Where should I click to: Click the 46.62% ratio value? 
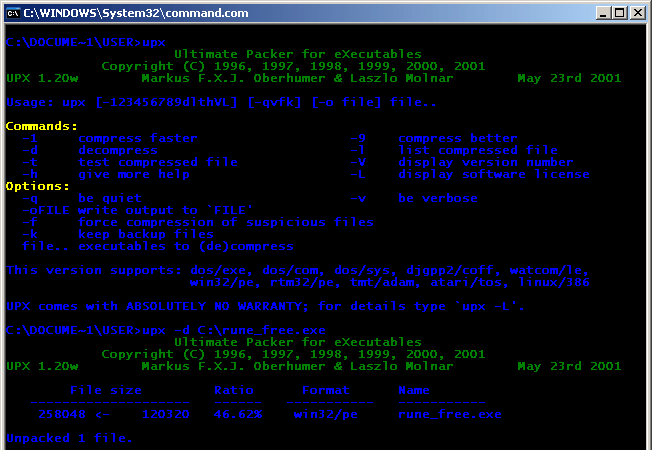(237, 413)
